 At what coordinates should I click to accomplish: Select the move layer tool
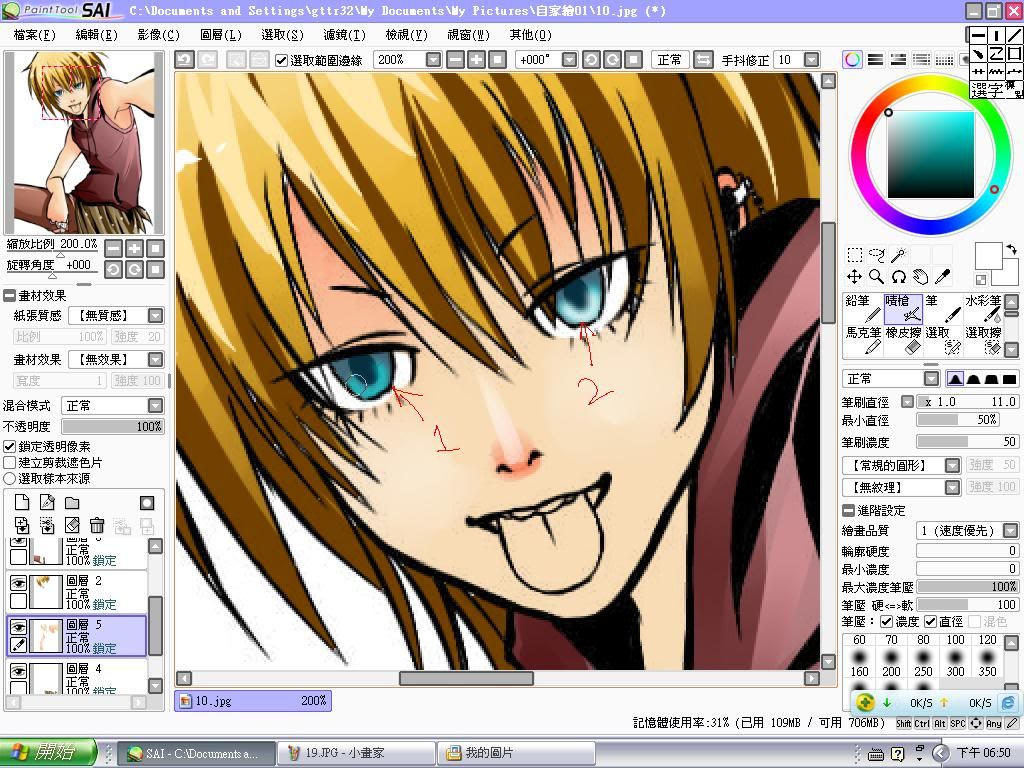854,277
